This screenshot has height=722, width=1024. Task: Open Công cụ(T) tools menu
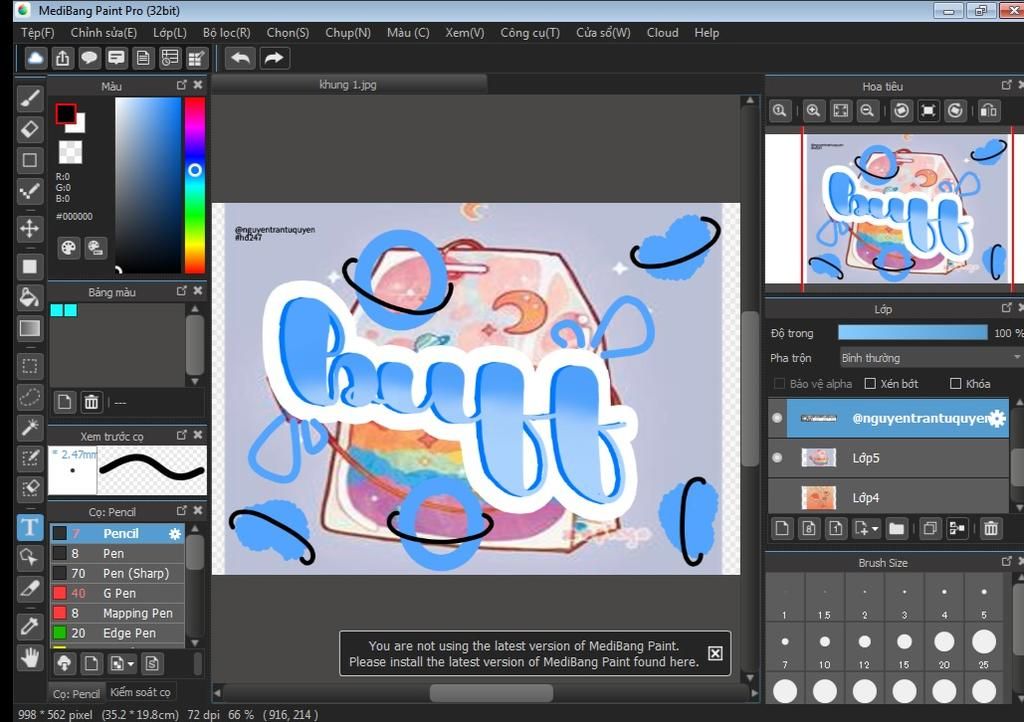pos(530,33)
